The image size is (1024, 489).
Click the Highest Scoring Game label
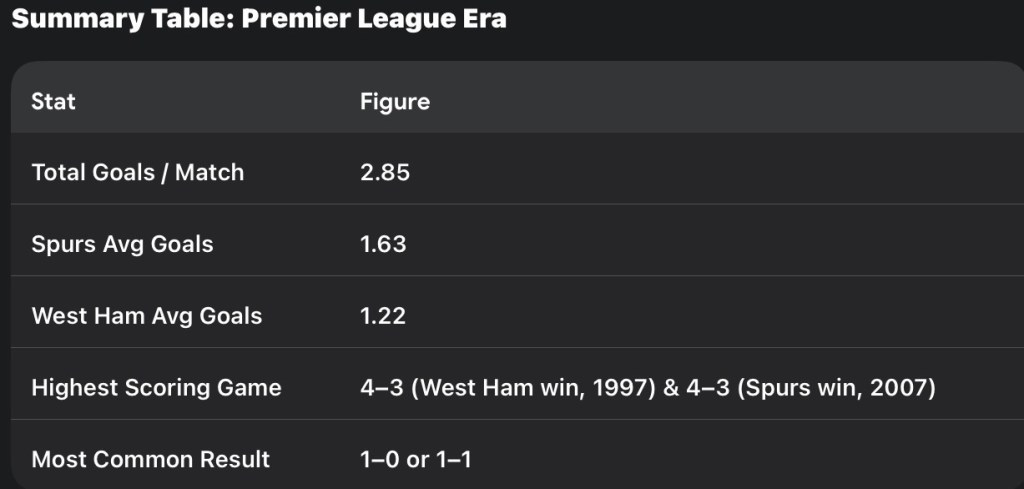tap(156, 388)
